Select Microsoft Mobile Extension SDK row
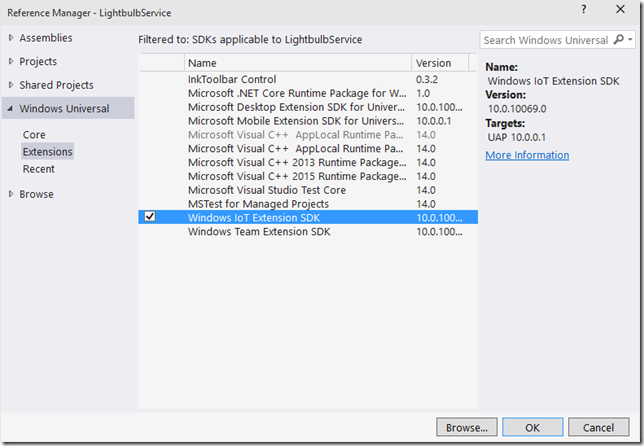644x446 pixels. pyautogui.click(x=308, y=121)
